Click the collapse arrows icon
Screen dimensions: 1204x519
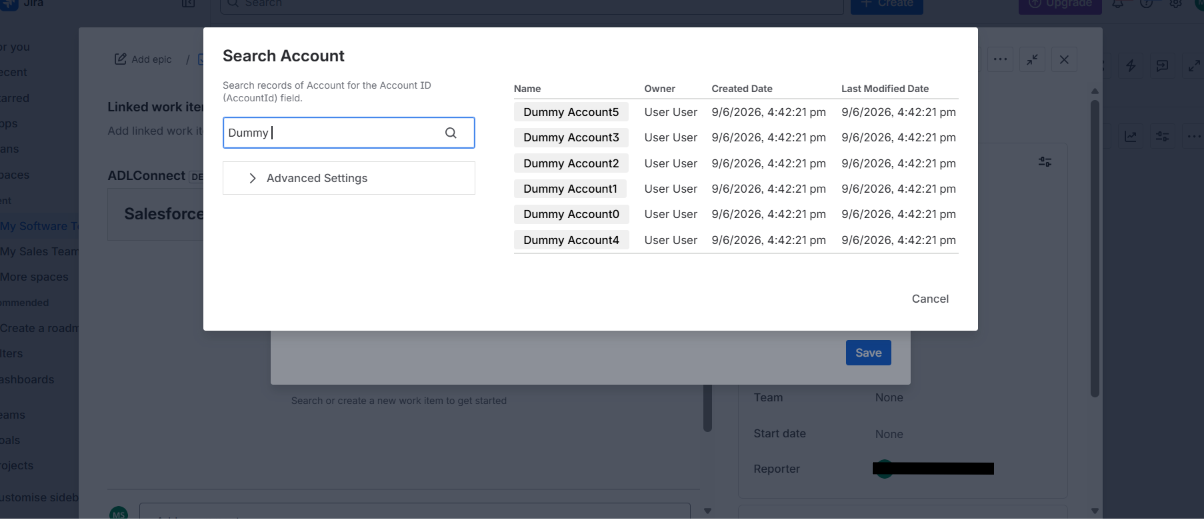1032,60
